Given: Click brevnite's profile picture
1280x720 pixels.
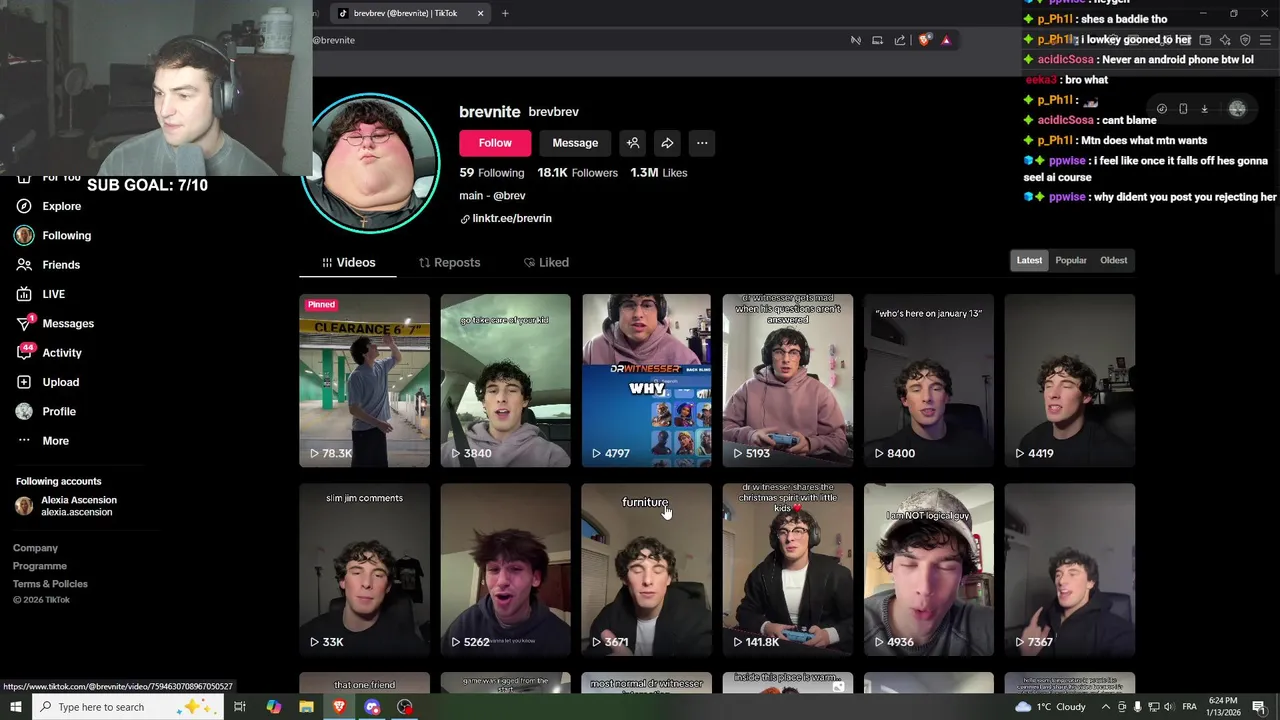Looking at the screenshot, I should (x=371, y=163).
